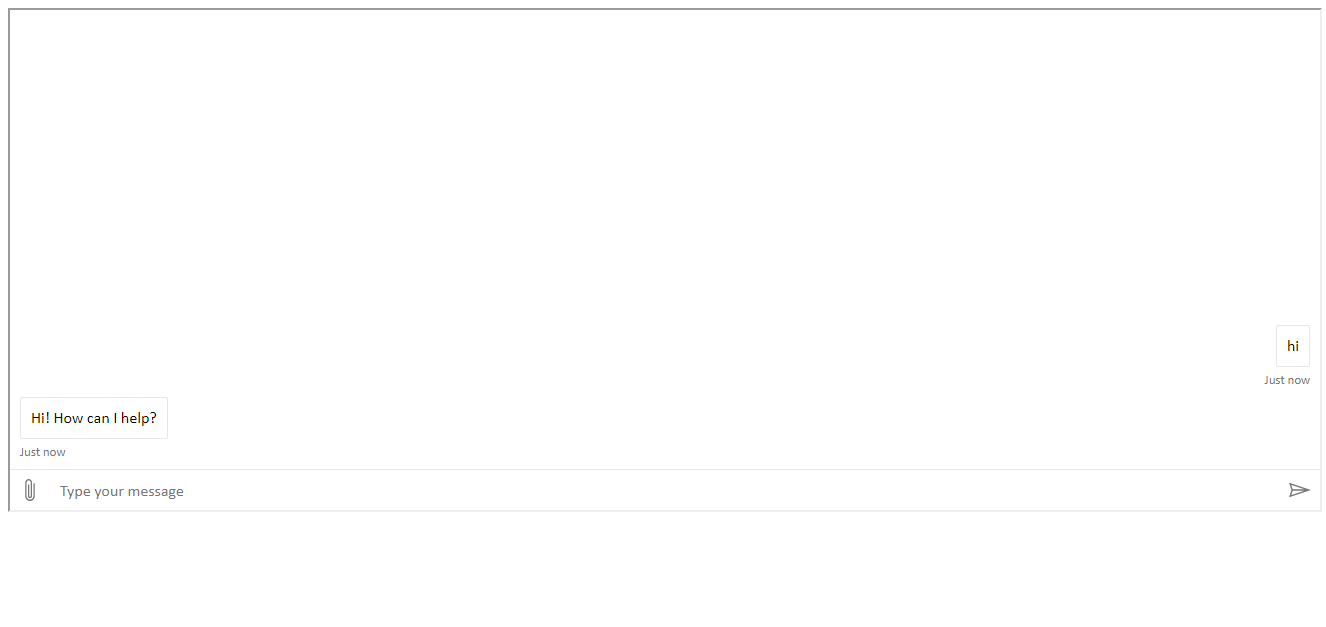
Task: Click the 'Type your message' placeholder text
Action: tap(122, 491)
